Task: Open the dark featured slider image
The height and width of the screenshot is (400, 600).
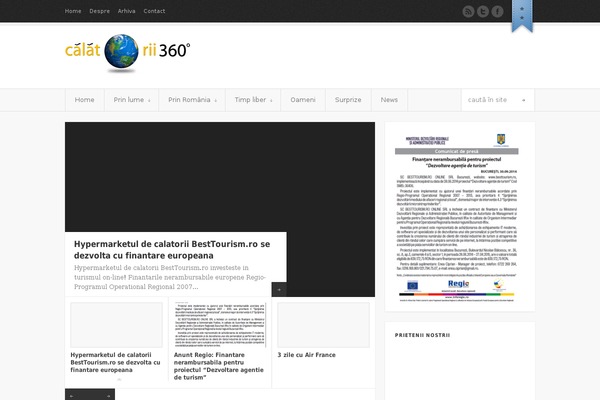Action: point(220,177)
